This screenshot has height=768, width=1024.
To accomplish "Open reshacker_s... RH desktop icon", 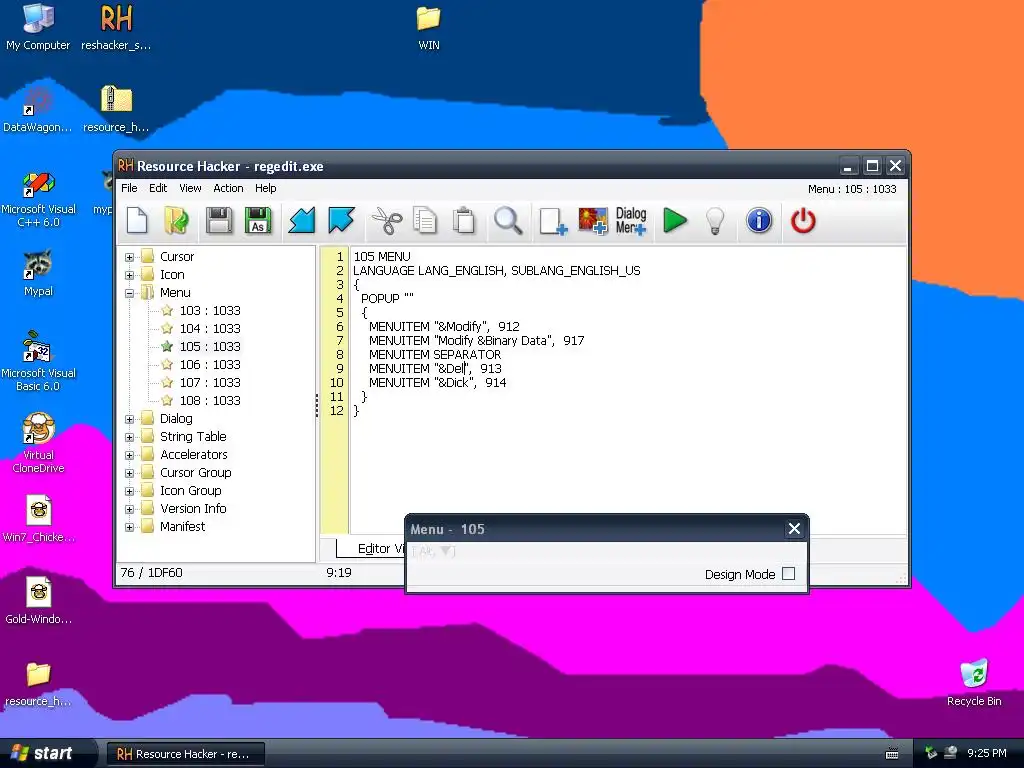I will coord(116,27).
